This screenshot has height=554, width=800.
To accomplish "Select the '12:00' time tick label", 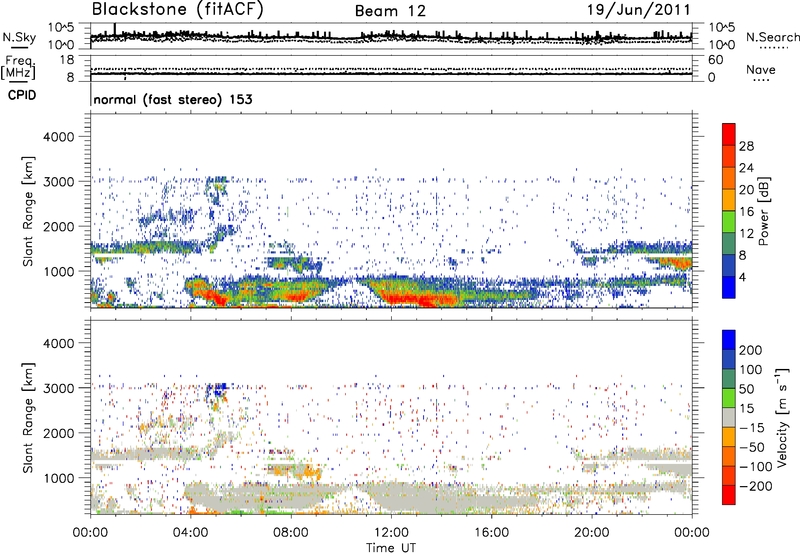I will click(x=391, y=533).
